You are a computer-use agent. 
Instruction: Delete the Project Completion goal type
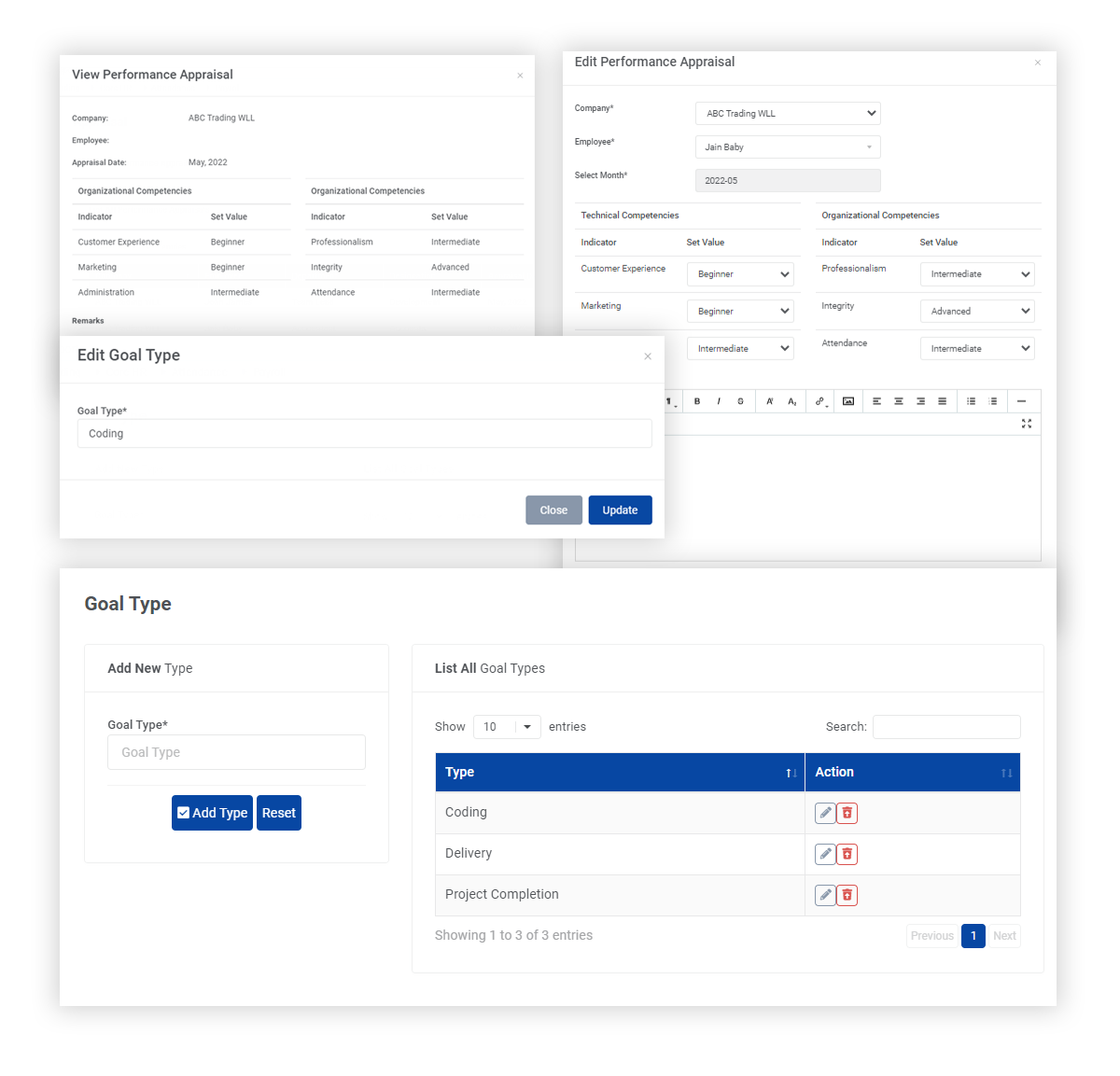point(847,895)
